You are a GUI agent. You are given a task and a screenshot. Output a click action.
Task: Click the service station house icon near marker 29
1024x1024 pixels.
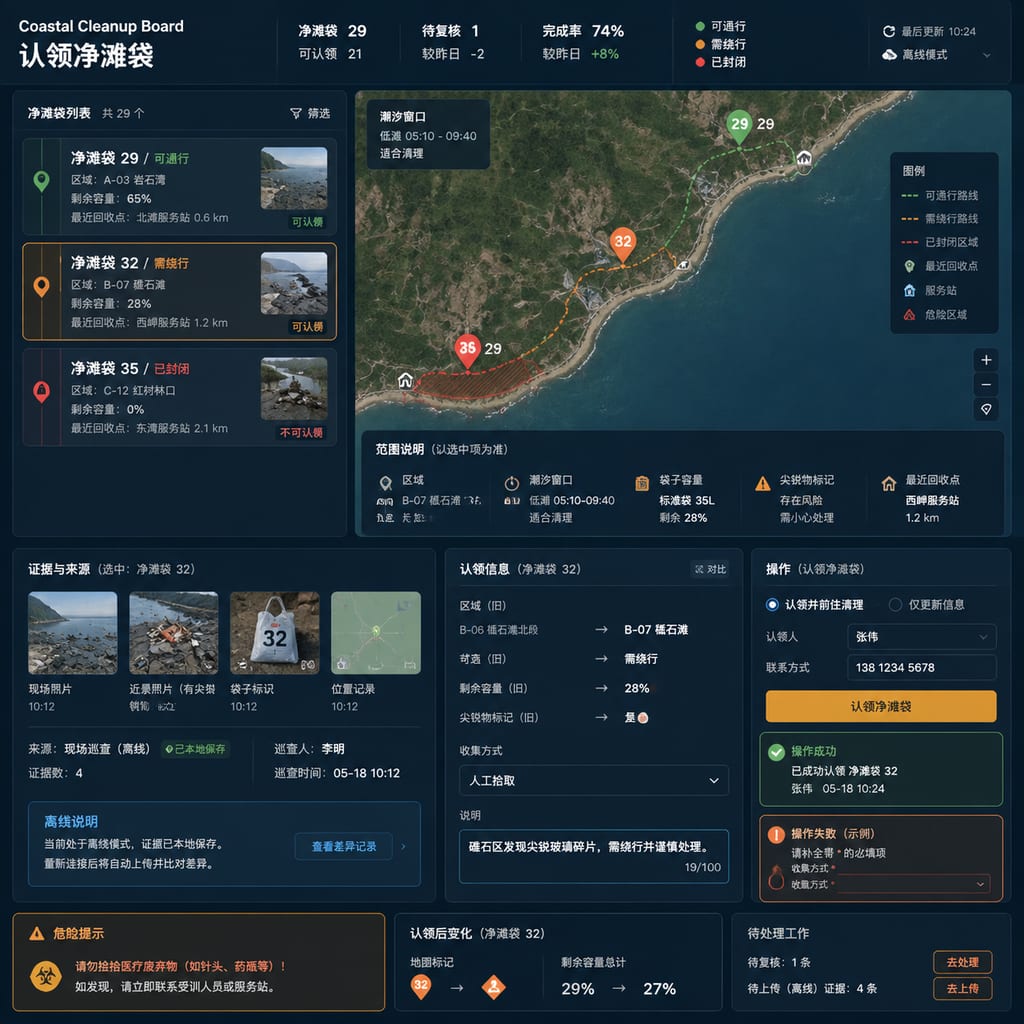[x=804, y=158]
